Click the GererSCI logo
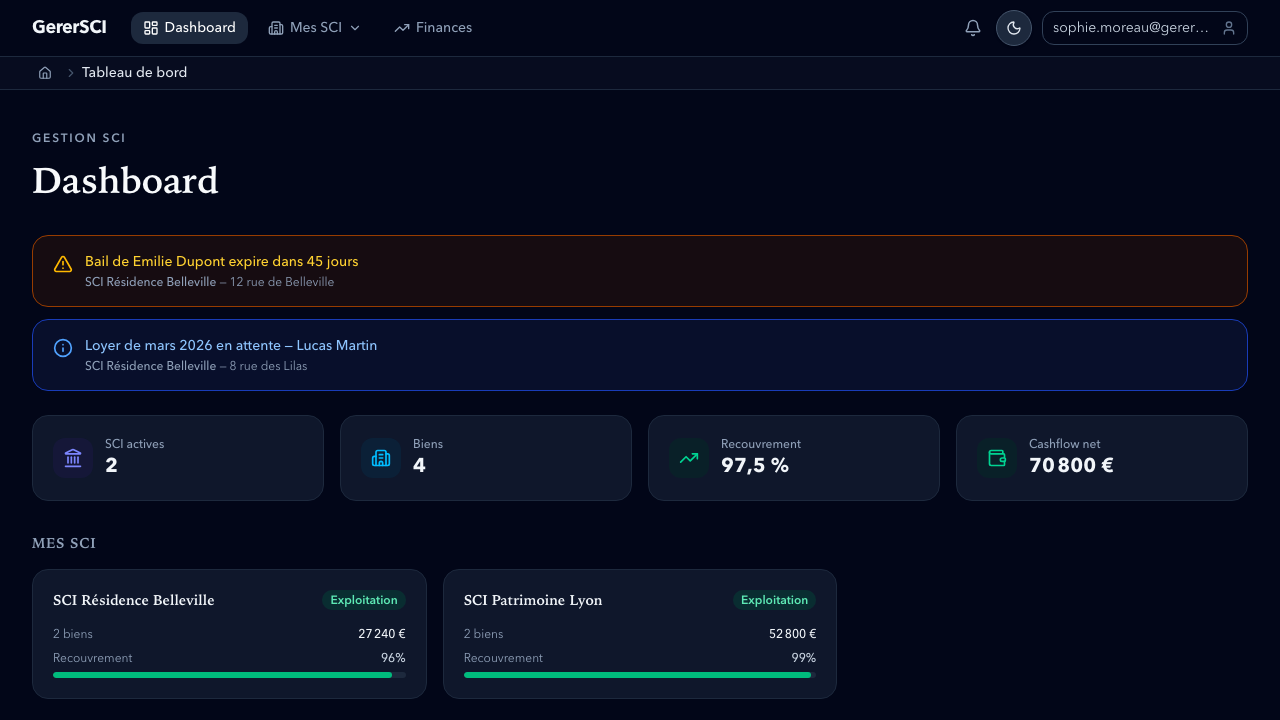 69,28
